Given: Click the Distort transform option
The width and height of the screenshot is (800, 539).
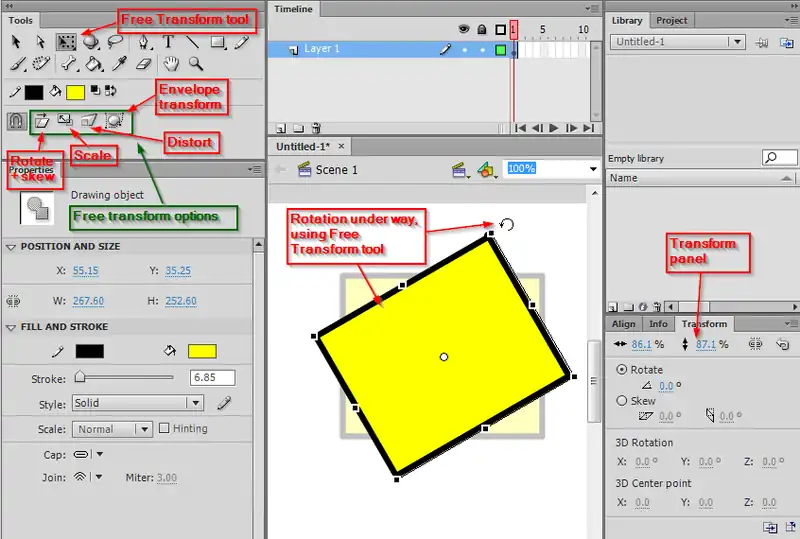Looking at the screenshot, I should coord(90,121).
